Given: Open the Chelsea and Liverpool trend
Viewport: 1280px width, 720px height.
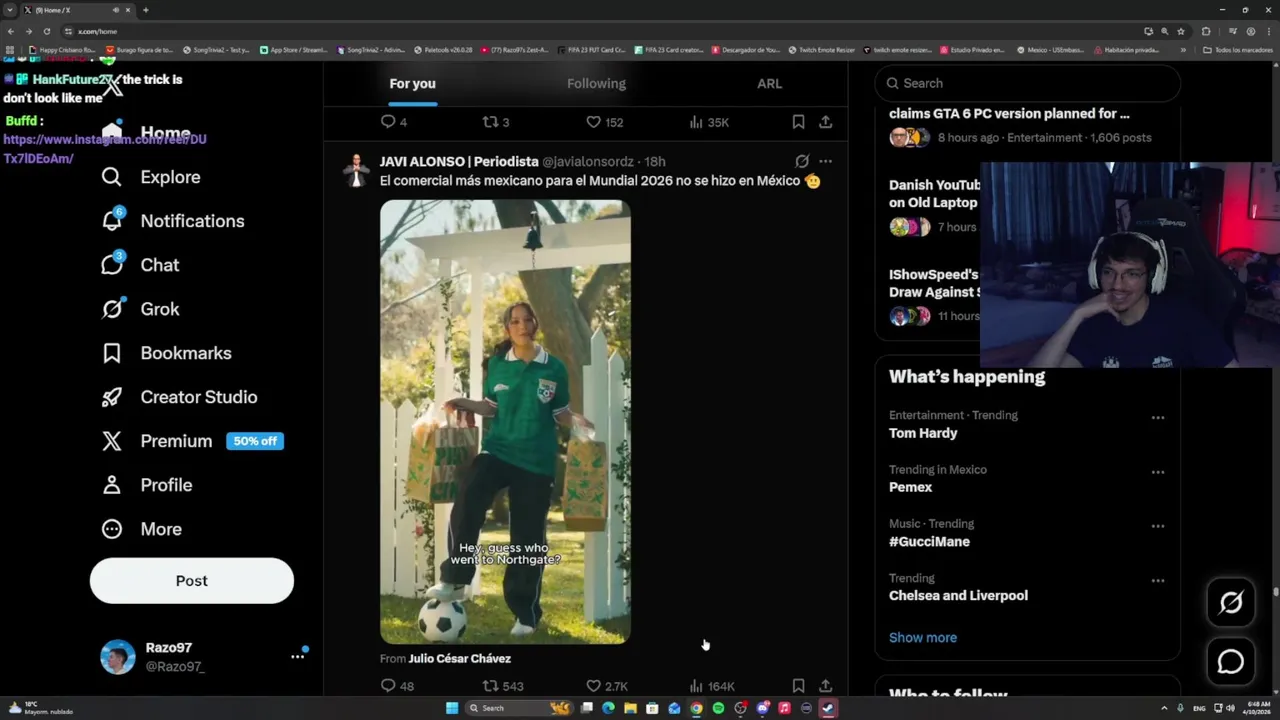Looking at the screenshot, I should pos(958,596).
